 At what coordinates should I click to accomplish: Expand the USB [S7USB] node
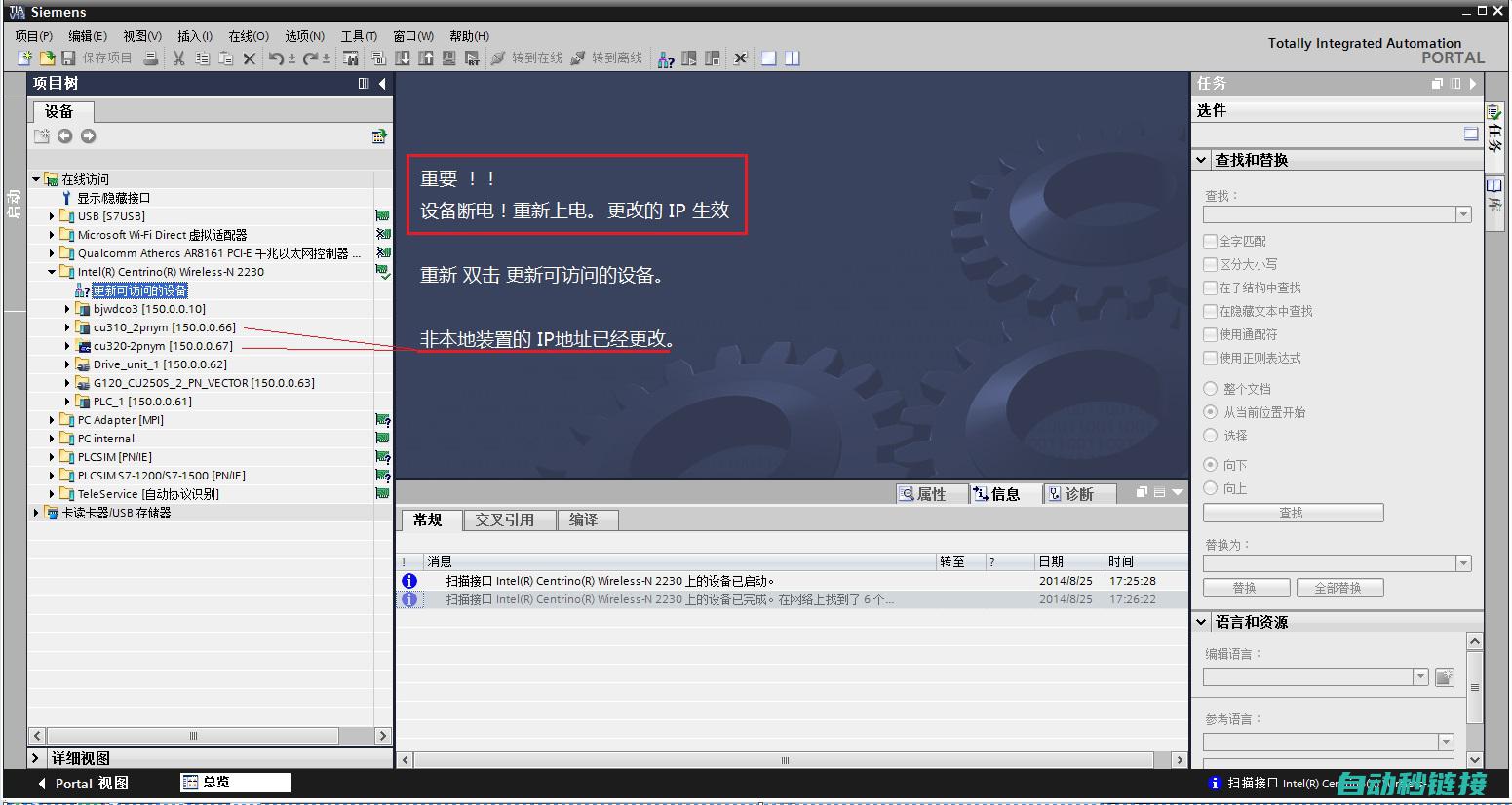pyautogui.click(x=52, y=216)
